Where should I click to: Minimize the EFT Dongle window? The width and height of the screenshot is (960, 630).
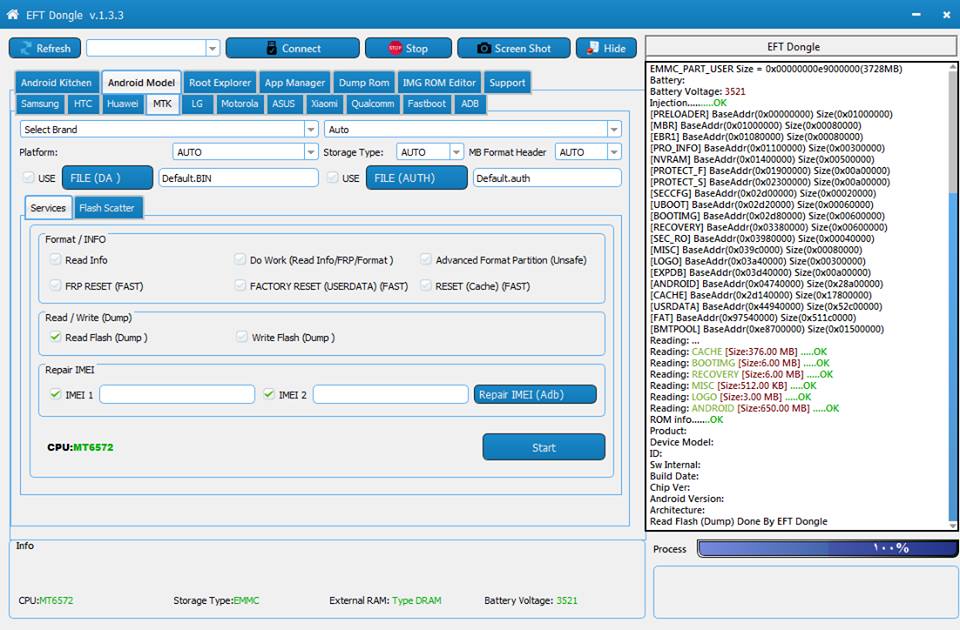[916, 14]
